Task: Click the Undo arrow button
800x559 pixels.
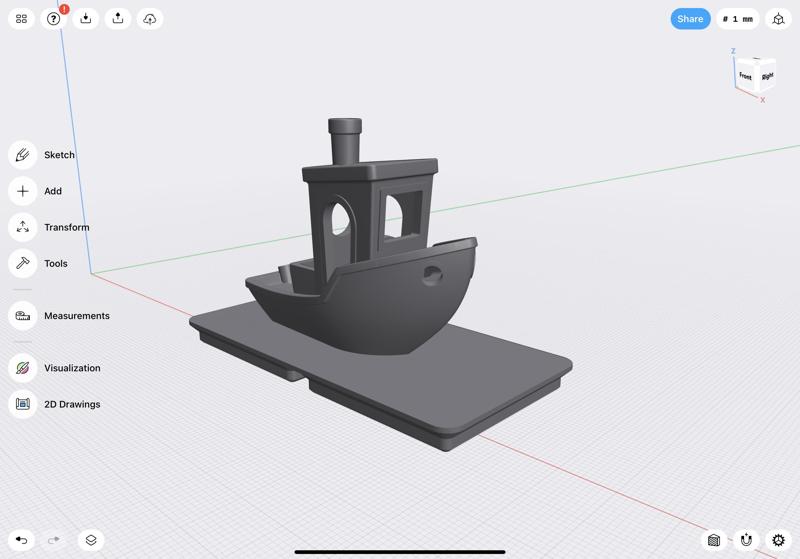Action: [21, 540]
